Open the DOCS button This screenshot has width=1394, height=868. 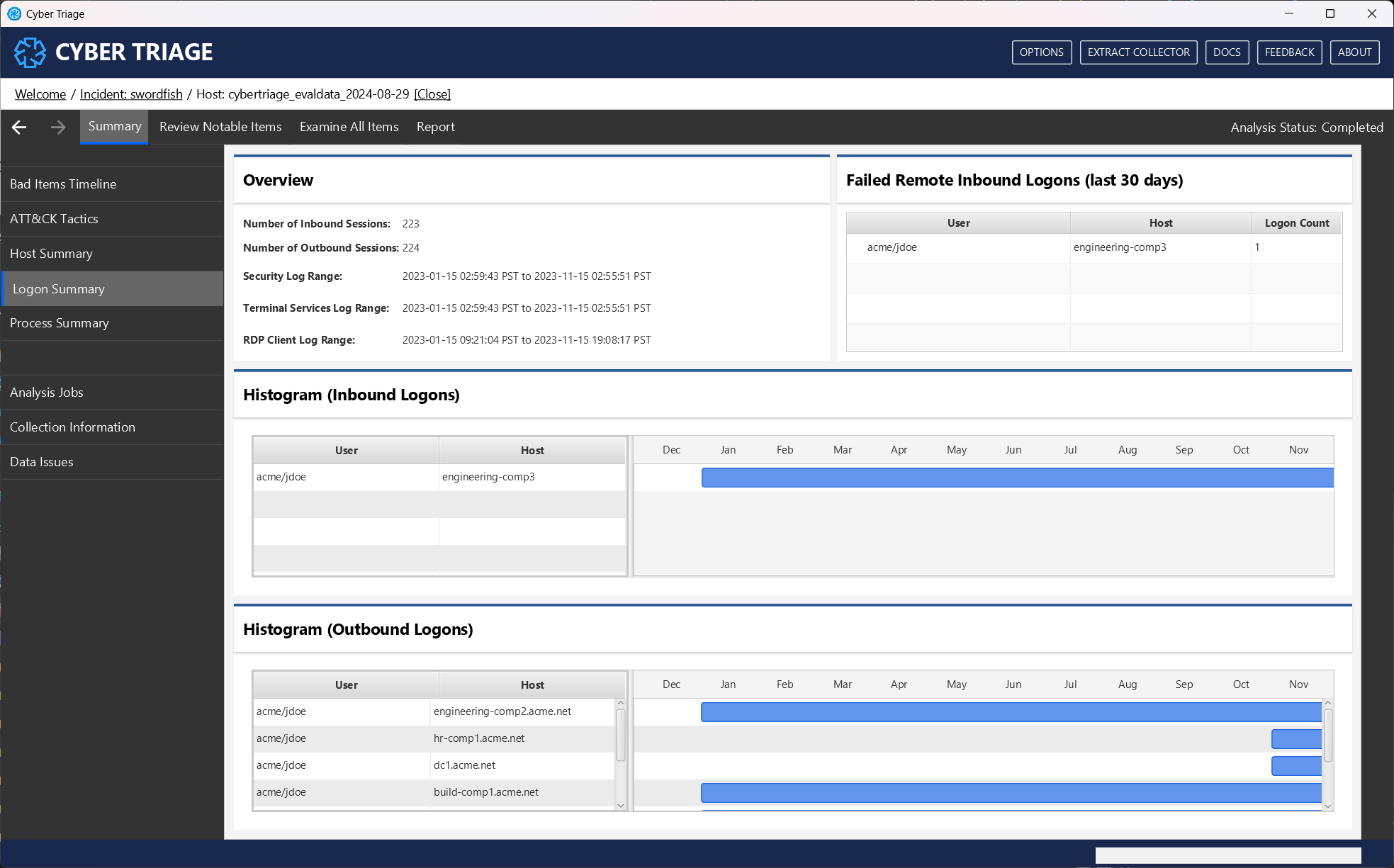1226,52
